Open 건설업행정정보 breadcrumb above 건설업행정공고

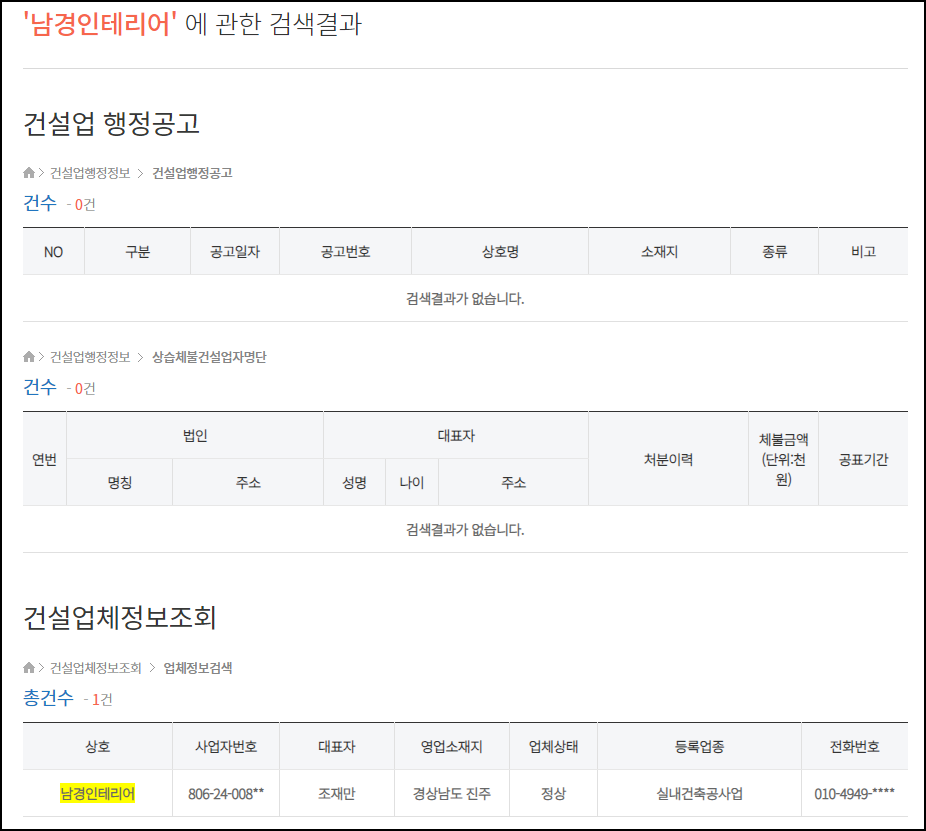point(90,173)
